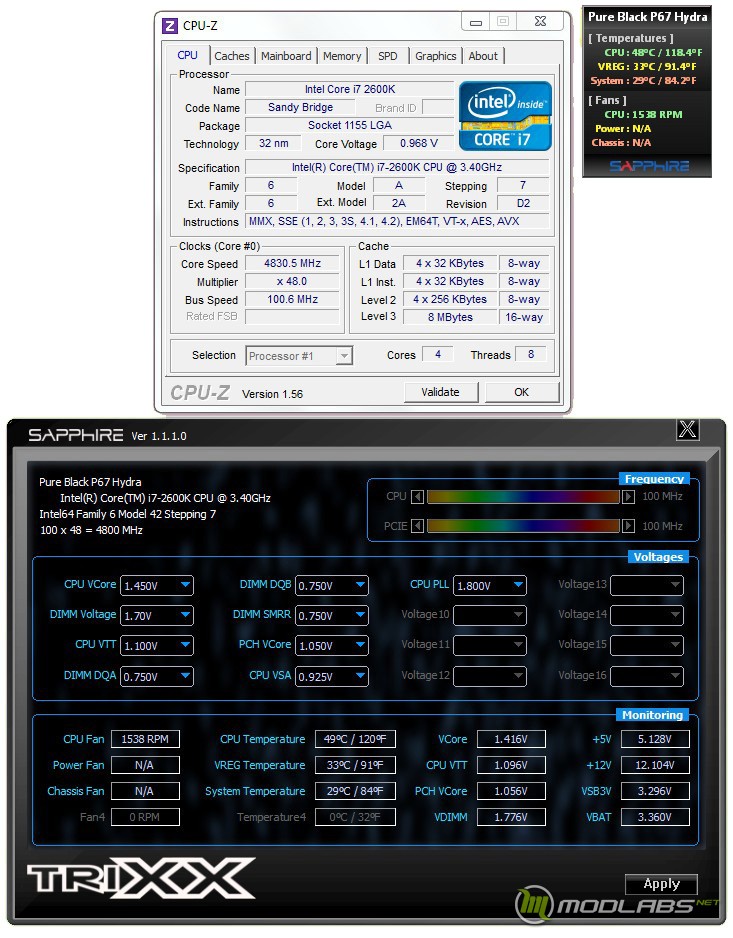Click the VDIMM 1.776V monitoring value
This screenshot has height=938, width=733.
coord(511,817)
